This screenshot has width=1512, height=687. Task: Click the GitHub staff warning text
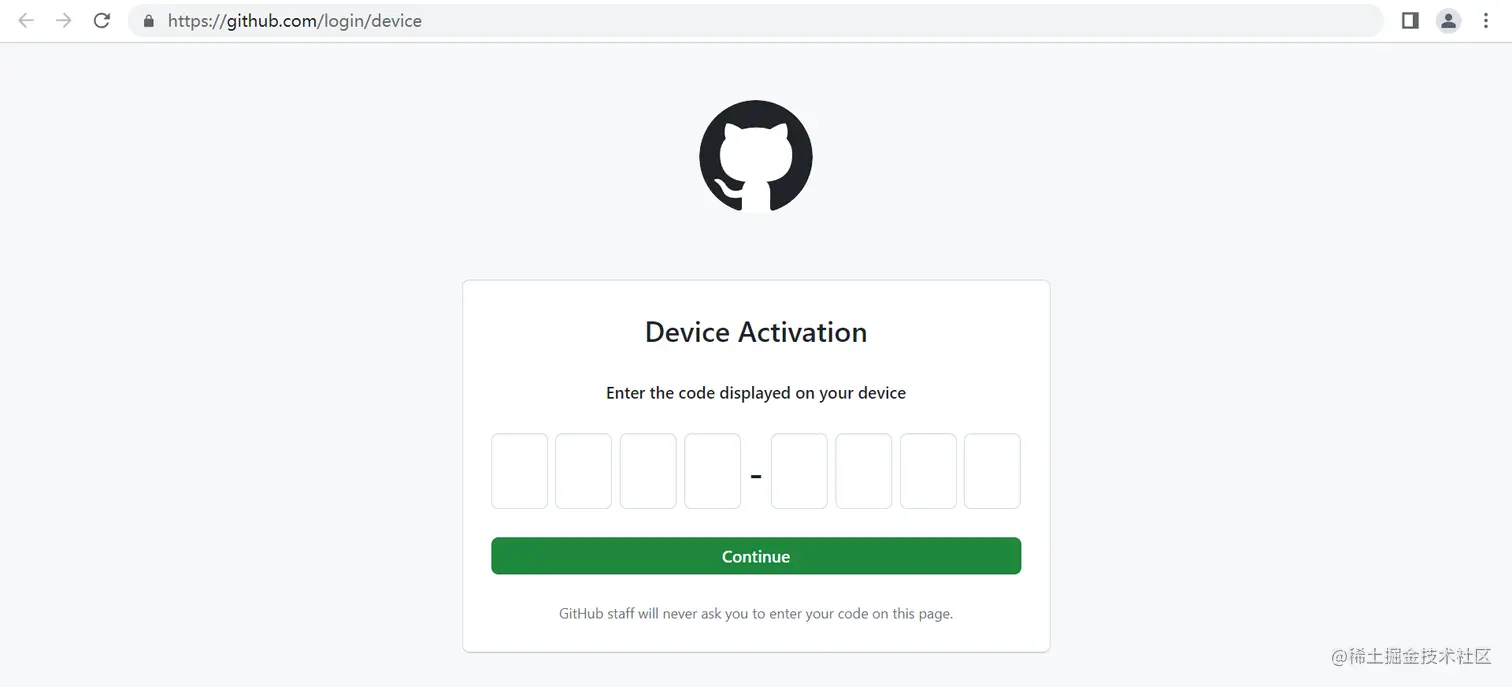tap(756, 613)
